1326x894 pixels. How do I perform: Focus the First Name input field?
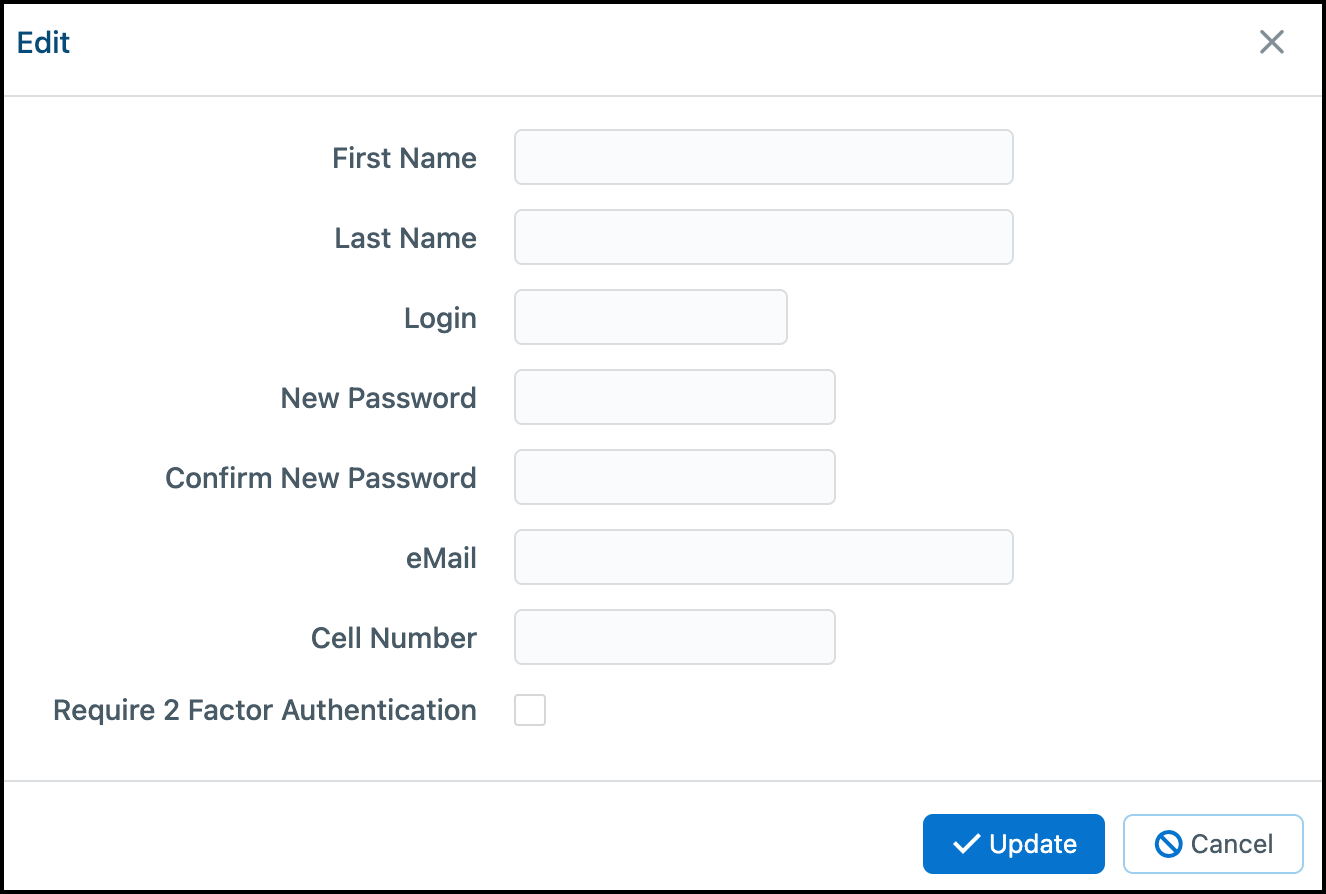coord(764,157)
